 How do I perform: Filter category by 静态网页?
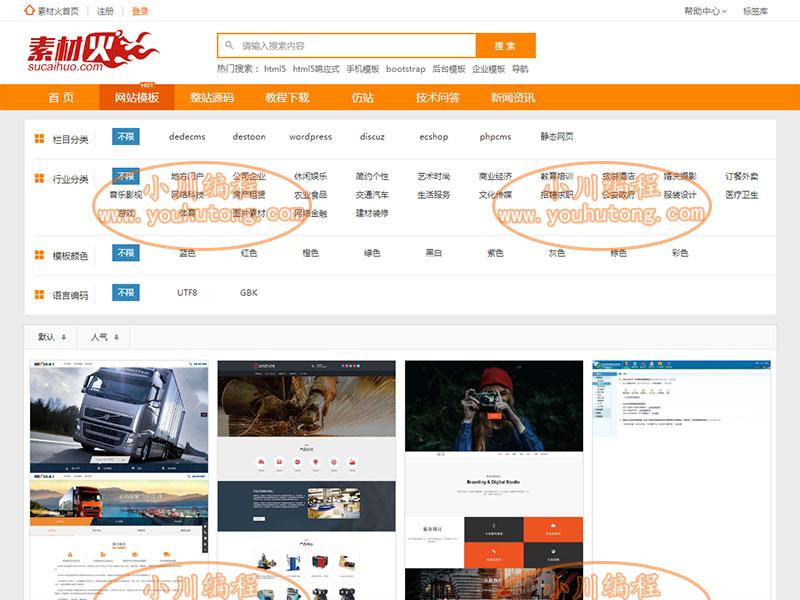coord(557,137)
